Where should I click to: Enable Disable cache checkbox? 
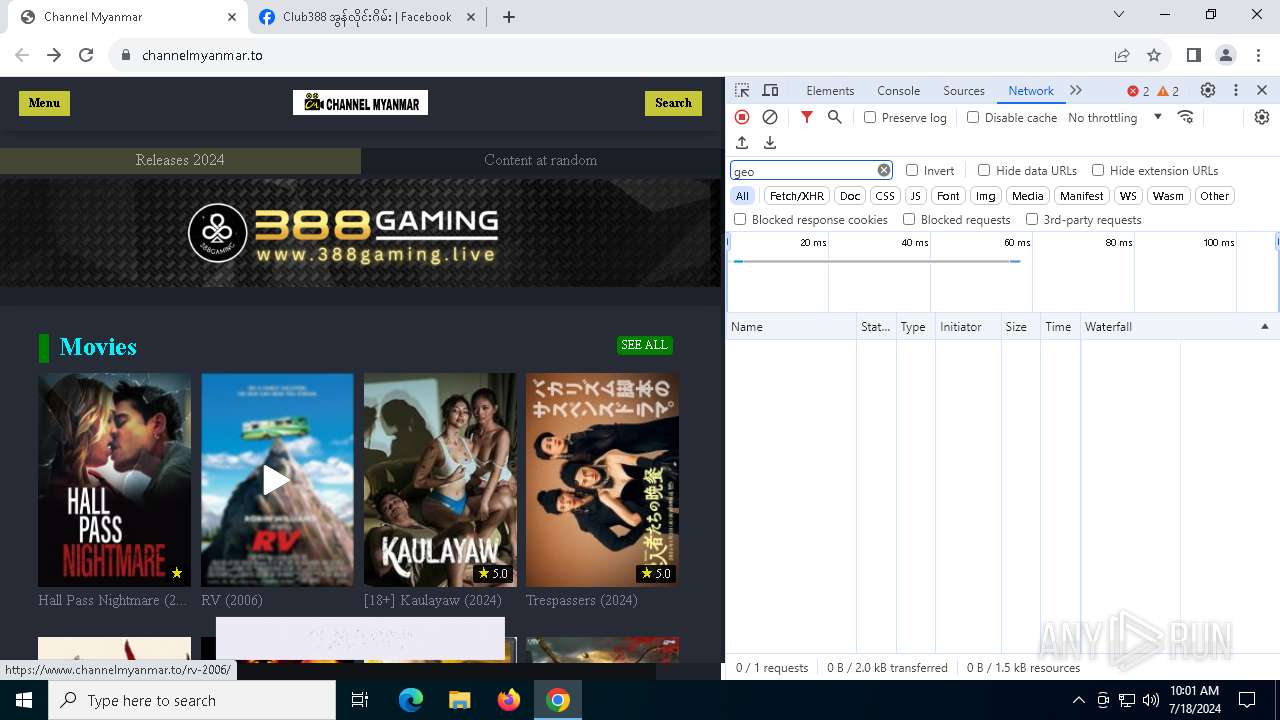(x=973, y=117)
